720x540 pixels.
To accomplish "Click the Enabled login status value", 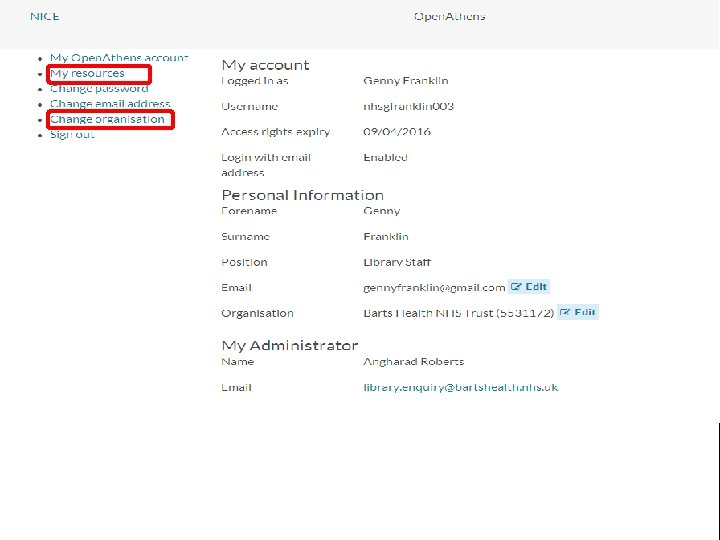I will click(385, 158).
